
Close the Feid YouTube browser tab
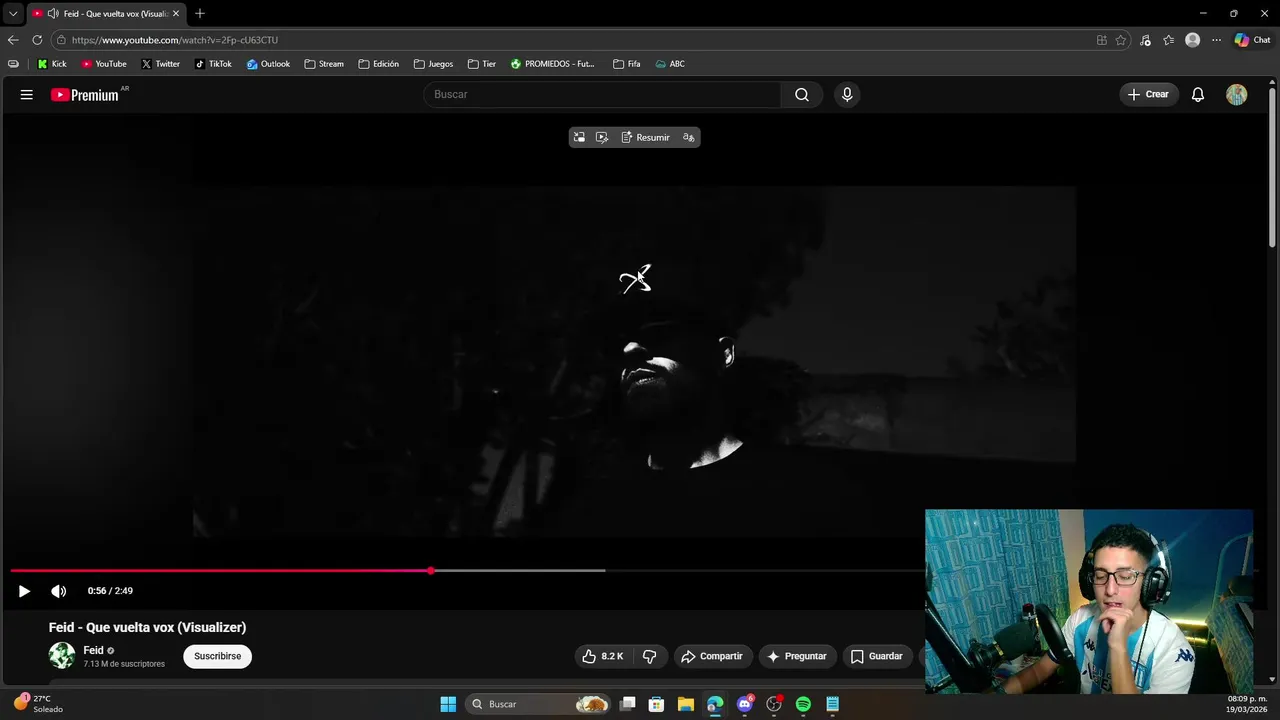tap(176, 14)
